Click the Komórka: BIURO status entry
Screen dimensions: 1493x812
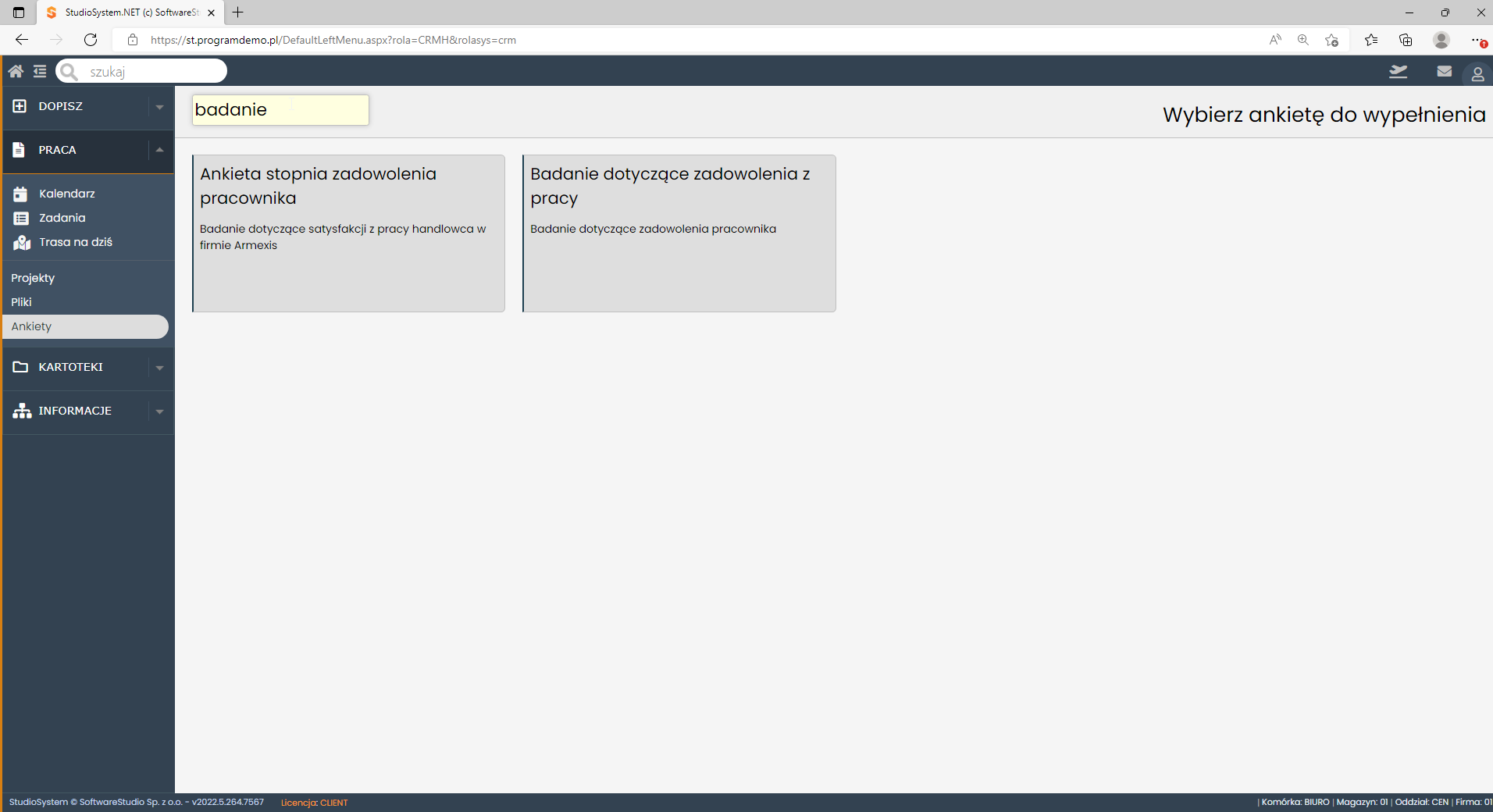(1295, 803)
